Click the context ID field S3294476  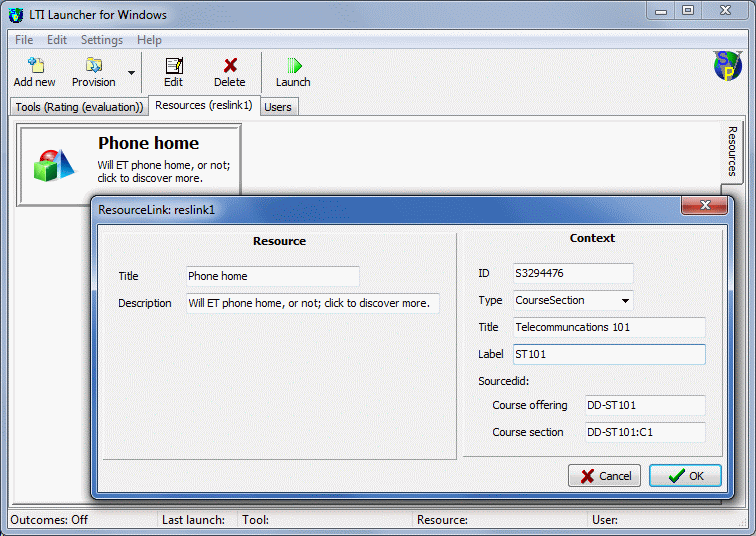(573, 273)
